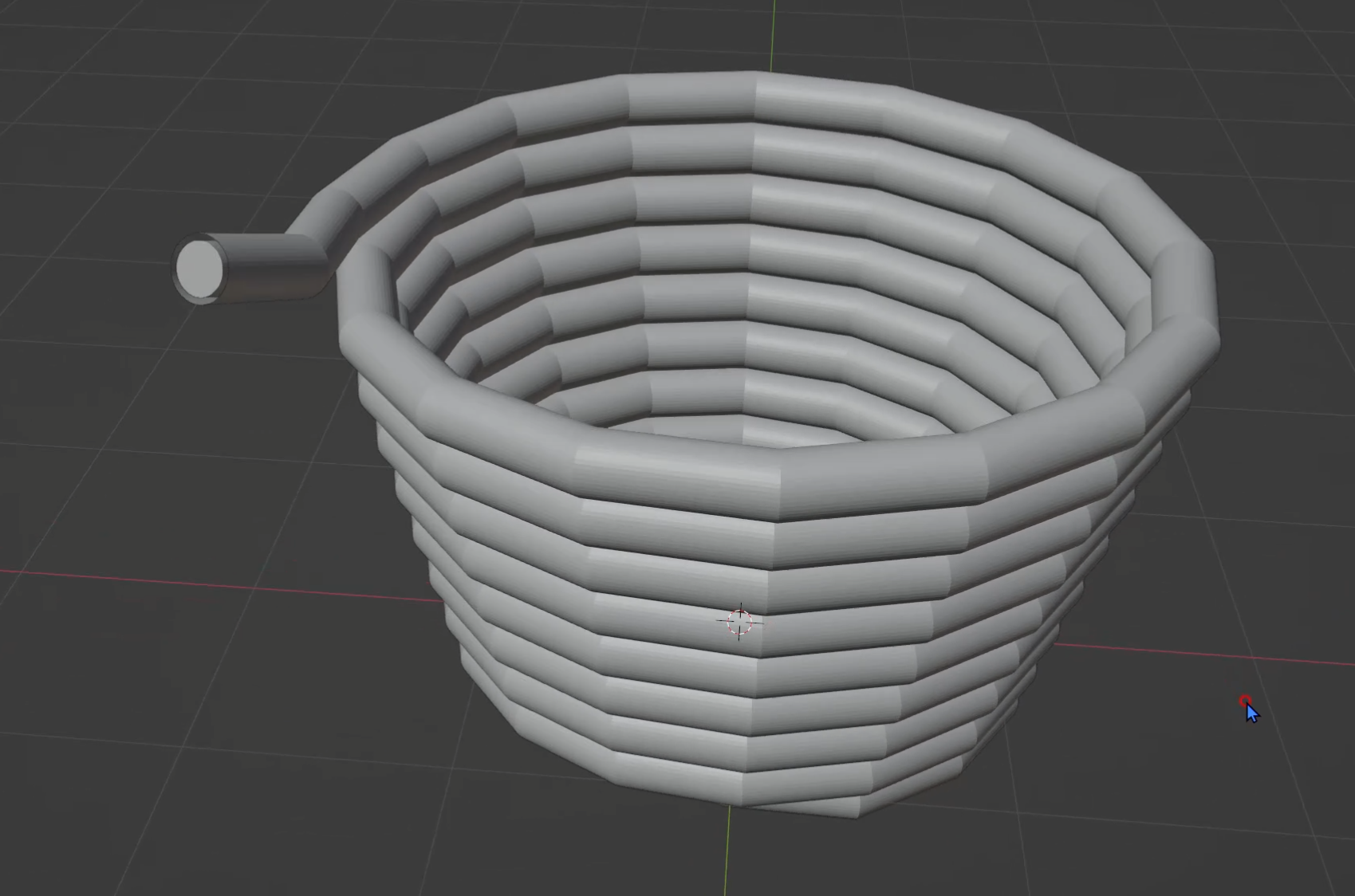Click the 3D cursor crosshair on the basket
Image resolution: width=1355 pixels, height=896 pixels.
739,622
